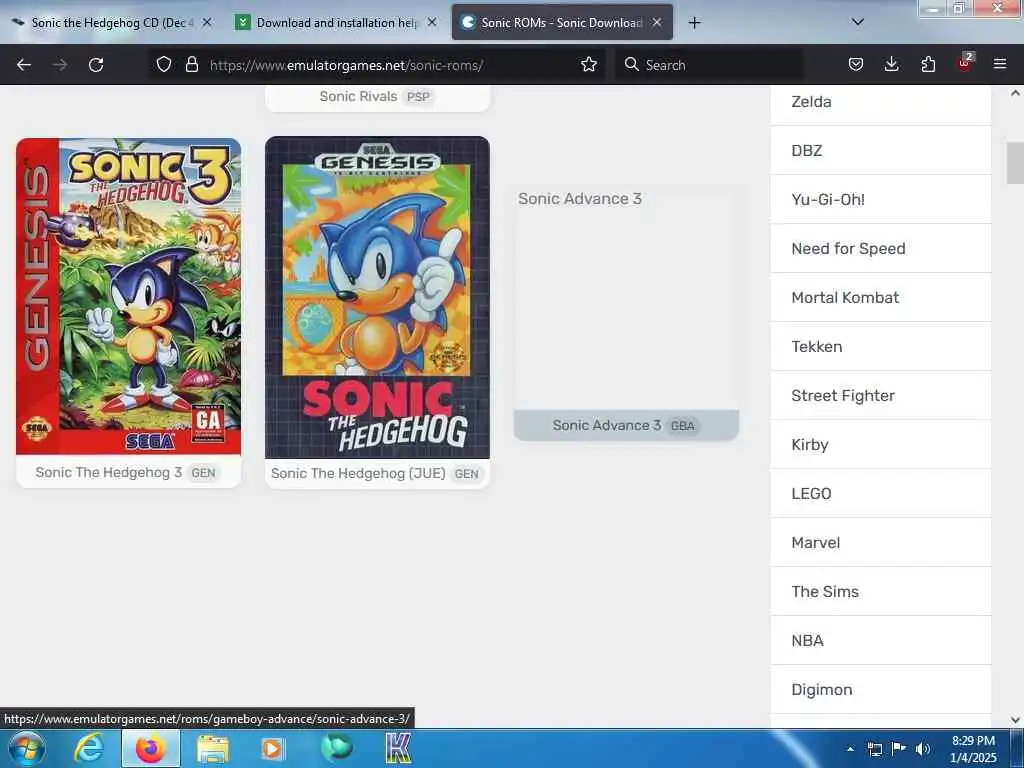The width and height of the screenshot is (1024, 768).
Task: Open the Digimon sidebar category
Action: (x=880, y=690)
